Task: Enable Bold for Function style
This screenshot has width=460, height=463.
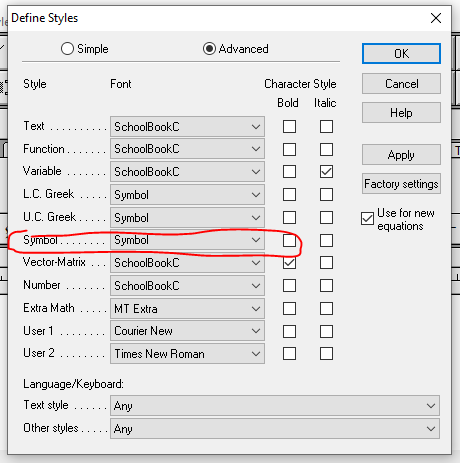Action: pos(289,149)
